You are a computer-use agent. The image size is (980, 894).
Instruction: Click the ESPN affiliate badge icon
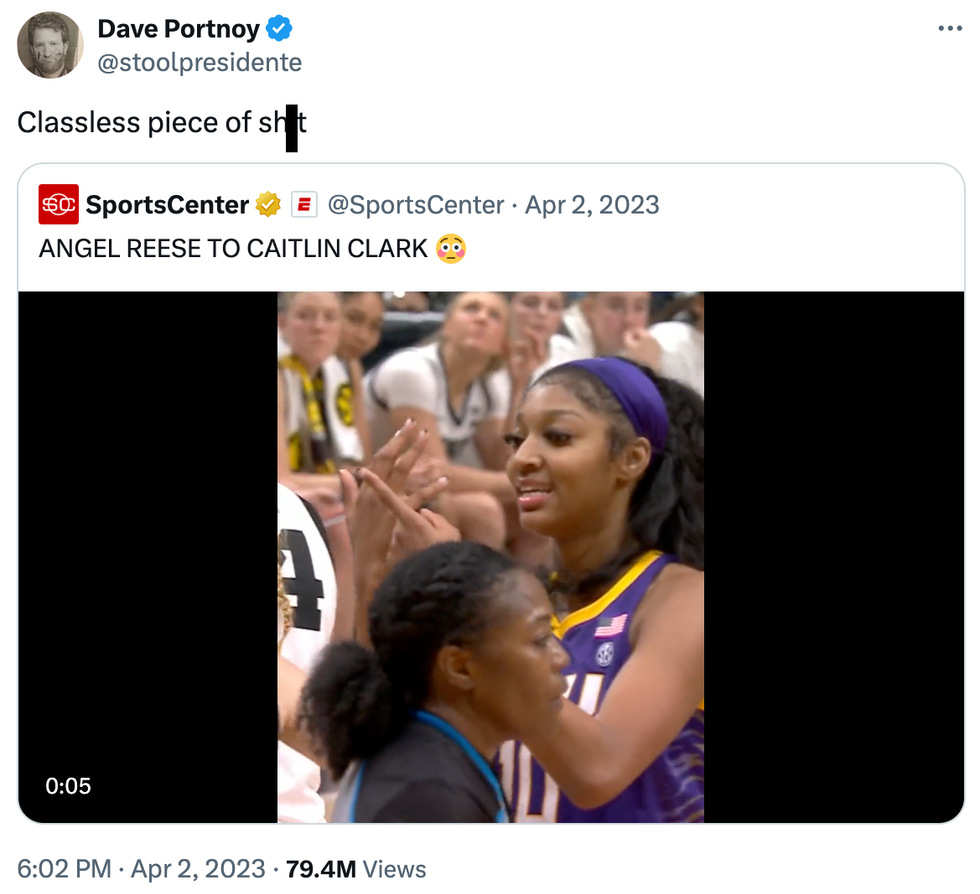tap(303, 205)
